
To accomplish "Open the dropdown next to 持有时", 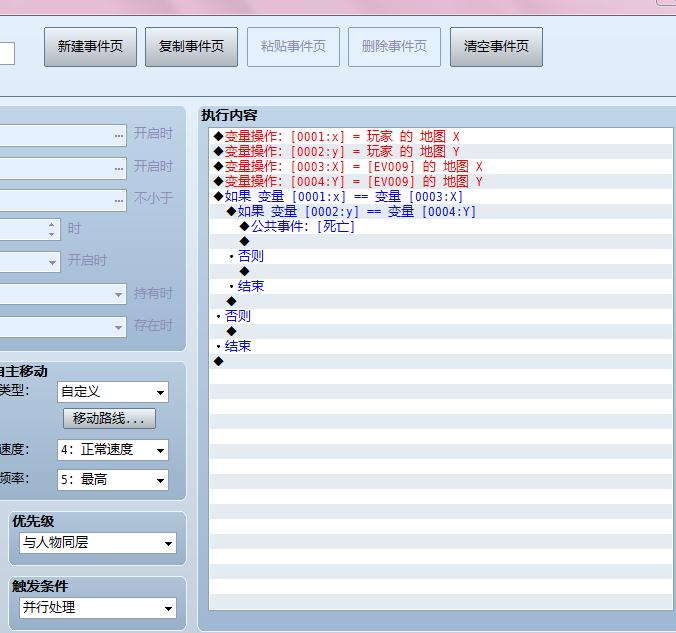I will coord(63,294).
